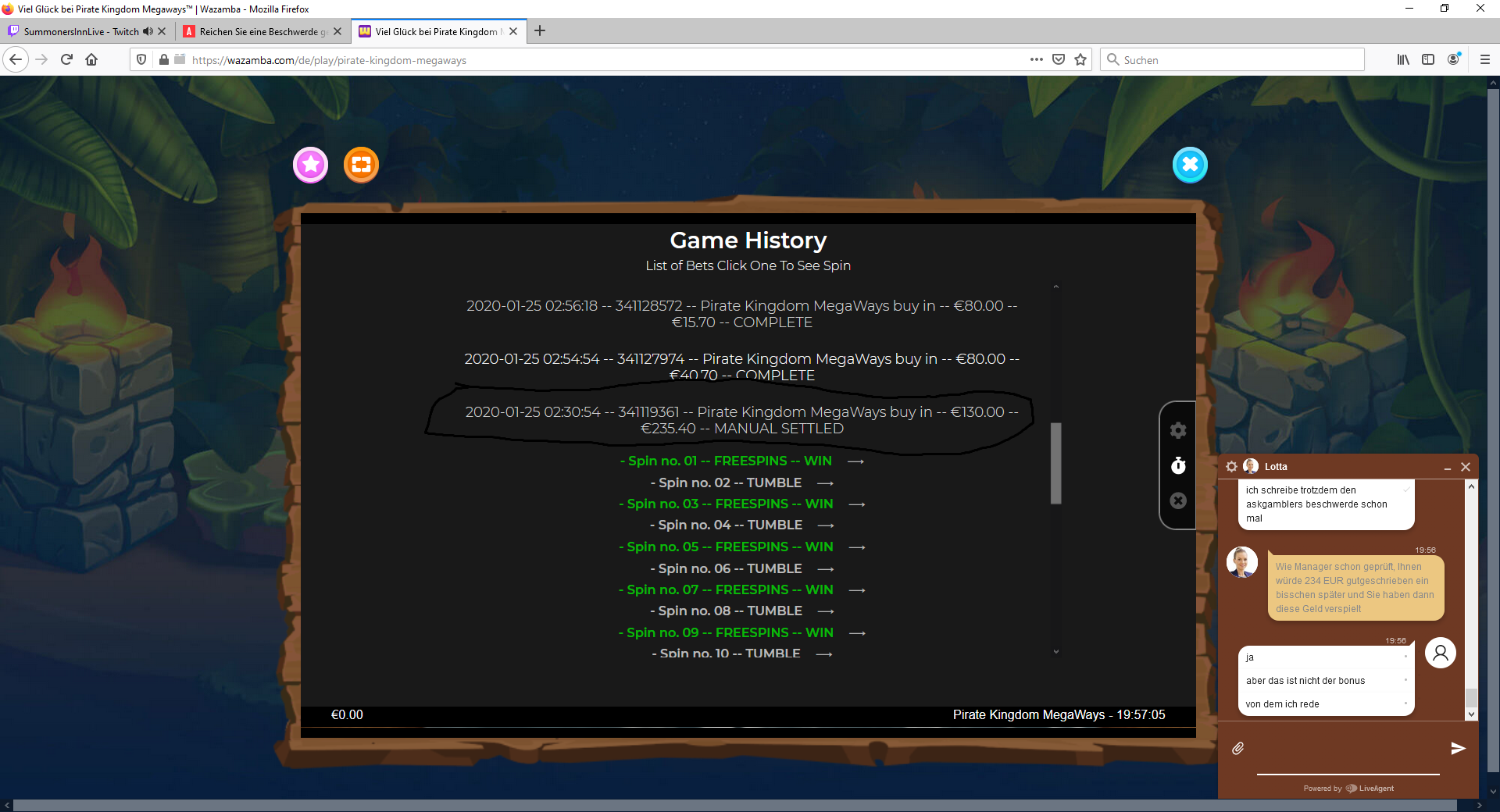Toggle the orange fullscreen game icon
Viewport: 1500px width, 812px height.
pos(361,165)
